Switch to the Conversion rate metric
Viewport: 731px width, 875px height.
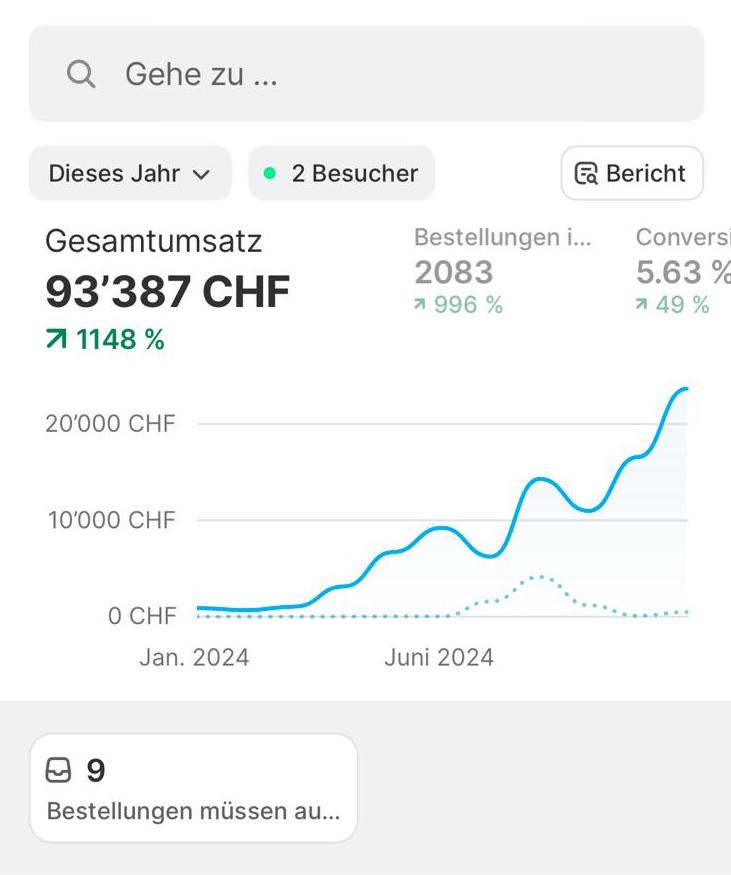[684, 238]
